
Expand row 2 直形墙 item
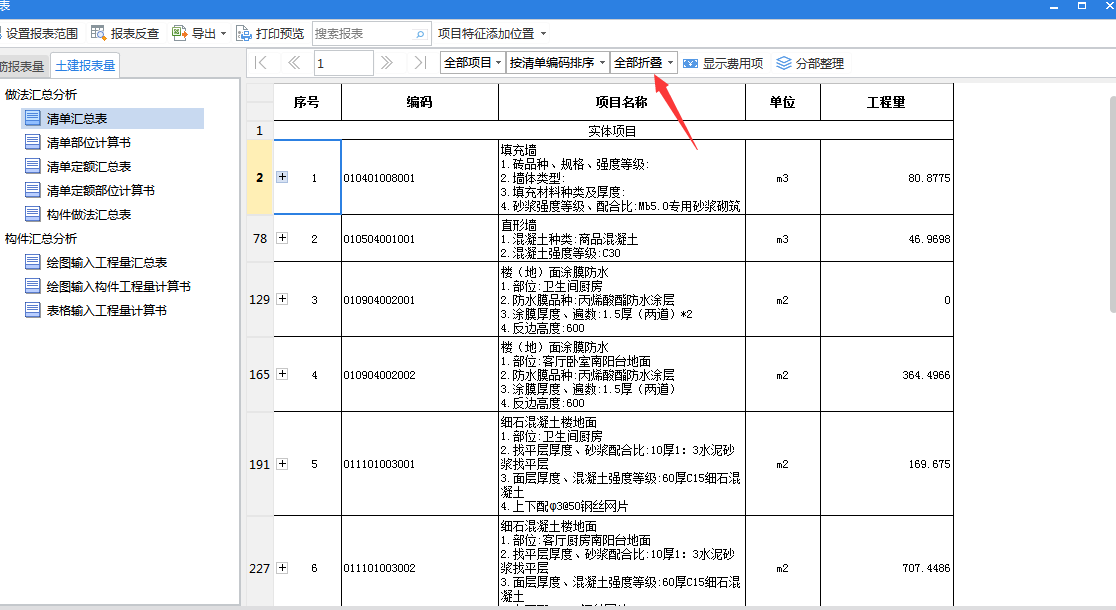(x=283, y=238)
